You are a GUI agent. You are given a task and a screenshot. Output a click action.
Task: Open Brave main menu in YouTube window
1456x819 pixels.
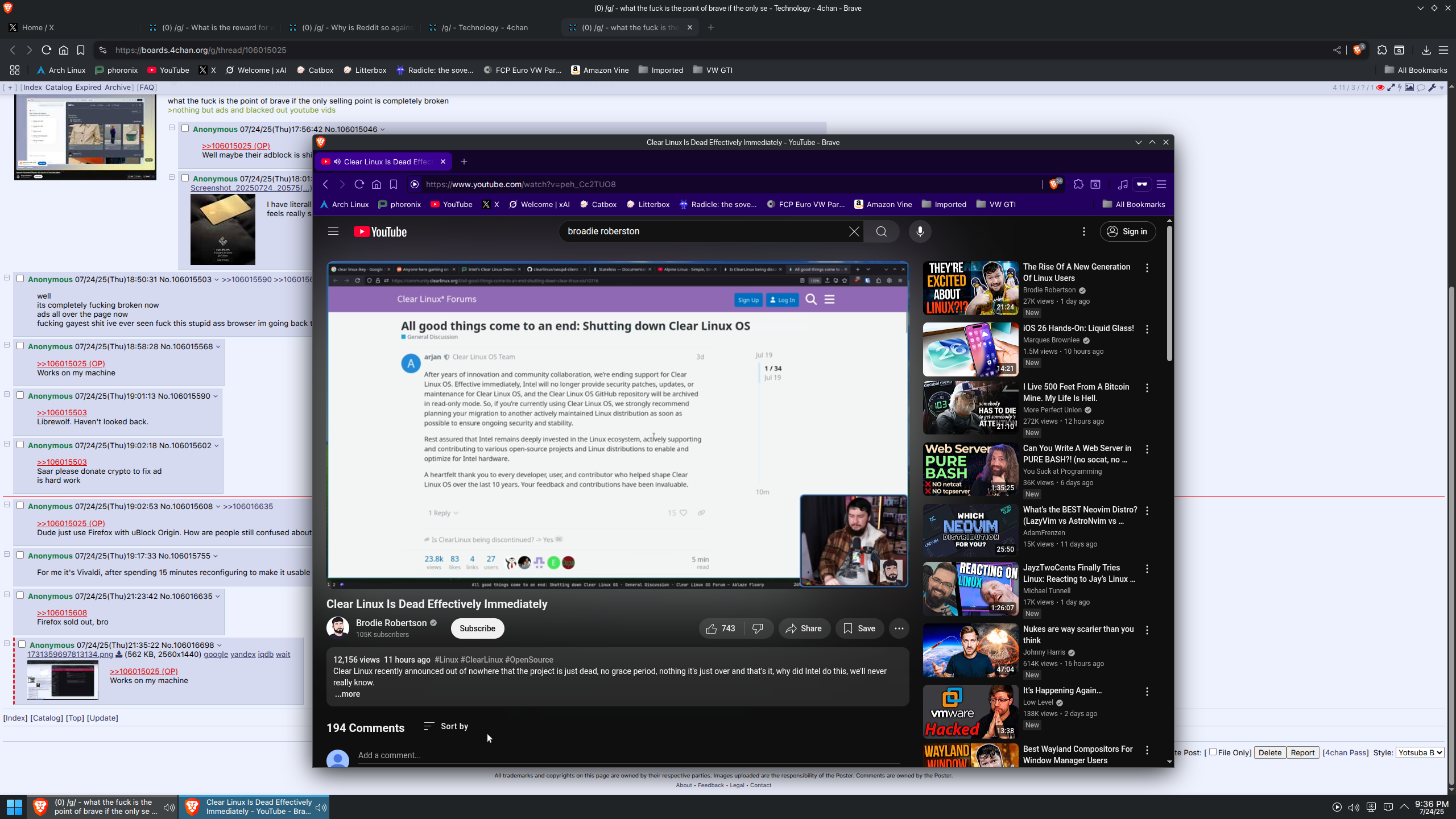pyautogui.click(x=1162, y=184)
